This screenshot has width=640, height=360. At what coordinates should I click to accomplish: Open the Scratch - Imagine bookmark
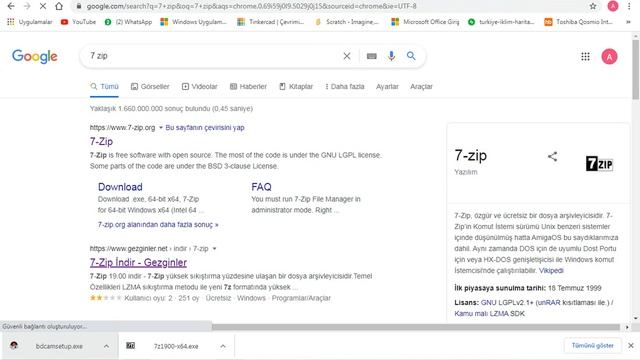click(347, 22)
